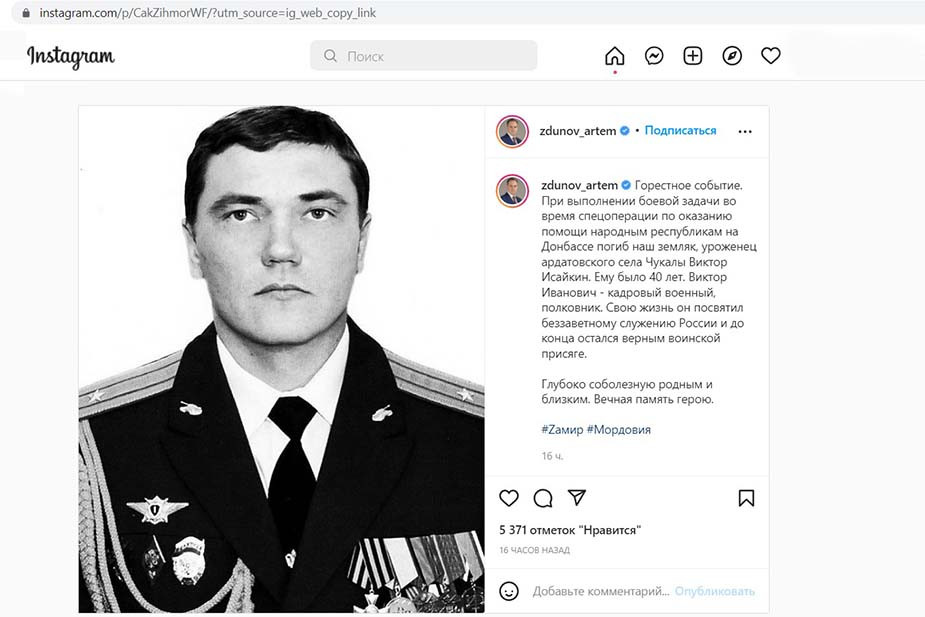The width and height of the screenshot is (925, 617).
Task: Open the comment bubble icon
Action: pyautogui.click(x=543, y=498)
